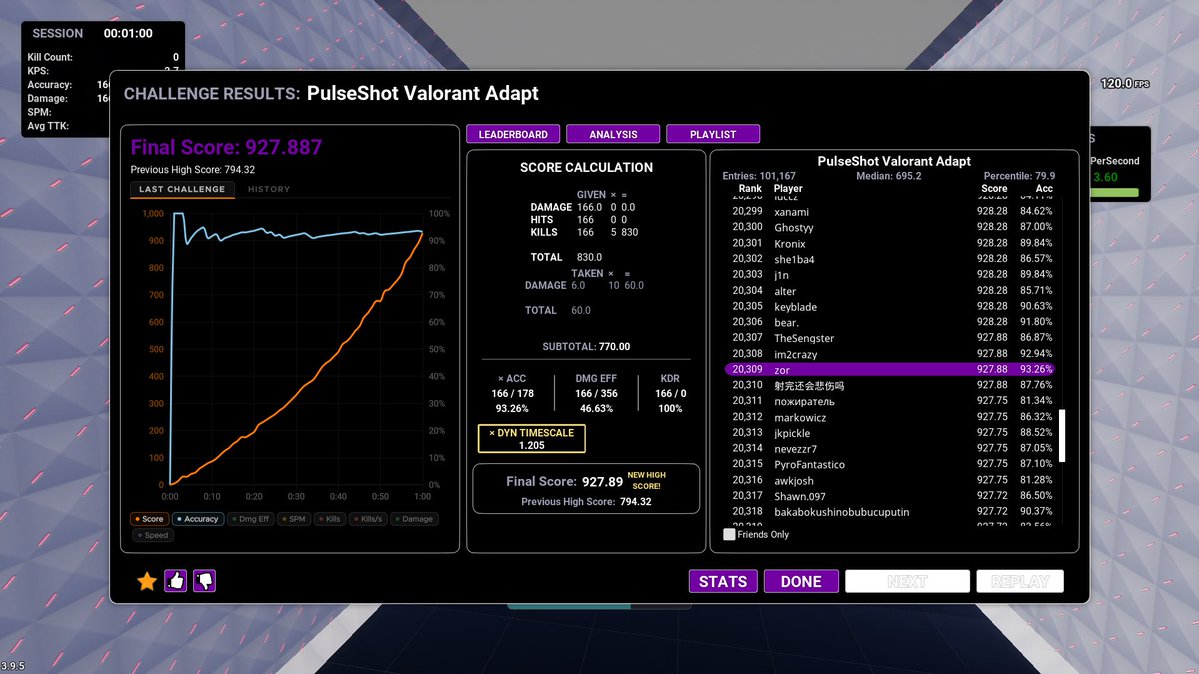
Task: Click the DONE button
Action: (x=801, y=581)
